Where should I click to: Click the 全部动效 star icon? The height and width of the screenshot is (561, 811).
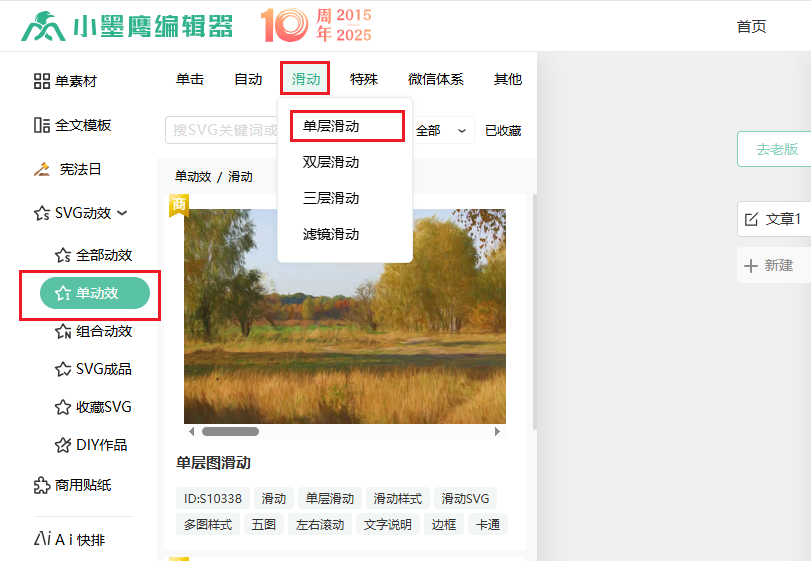coord(63,255)
